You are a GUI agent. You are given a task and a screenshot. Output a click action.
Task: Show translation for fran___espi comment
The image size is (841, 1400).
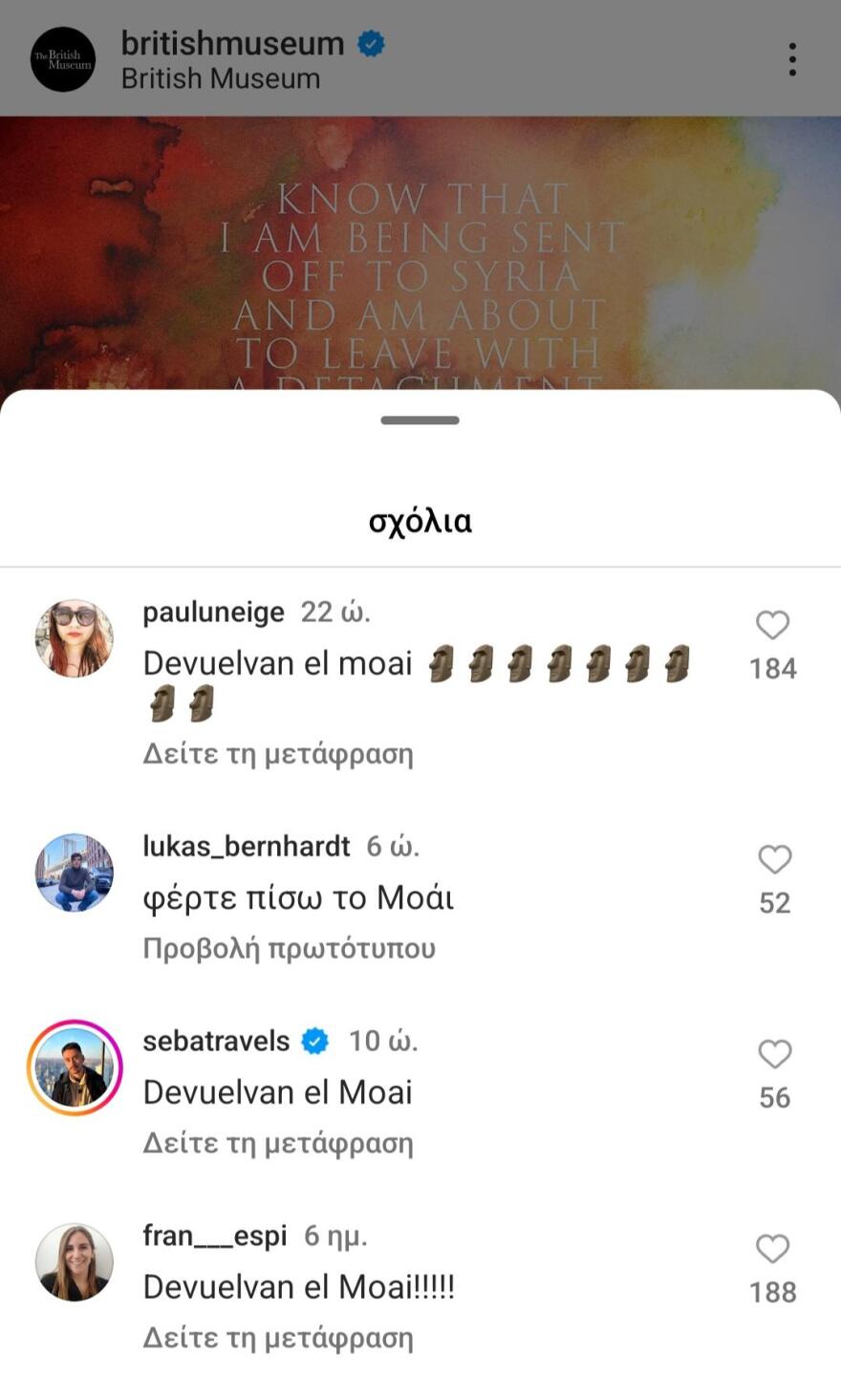(x=278, y=1338)
